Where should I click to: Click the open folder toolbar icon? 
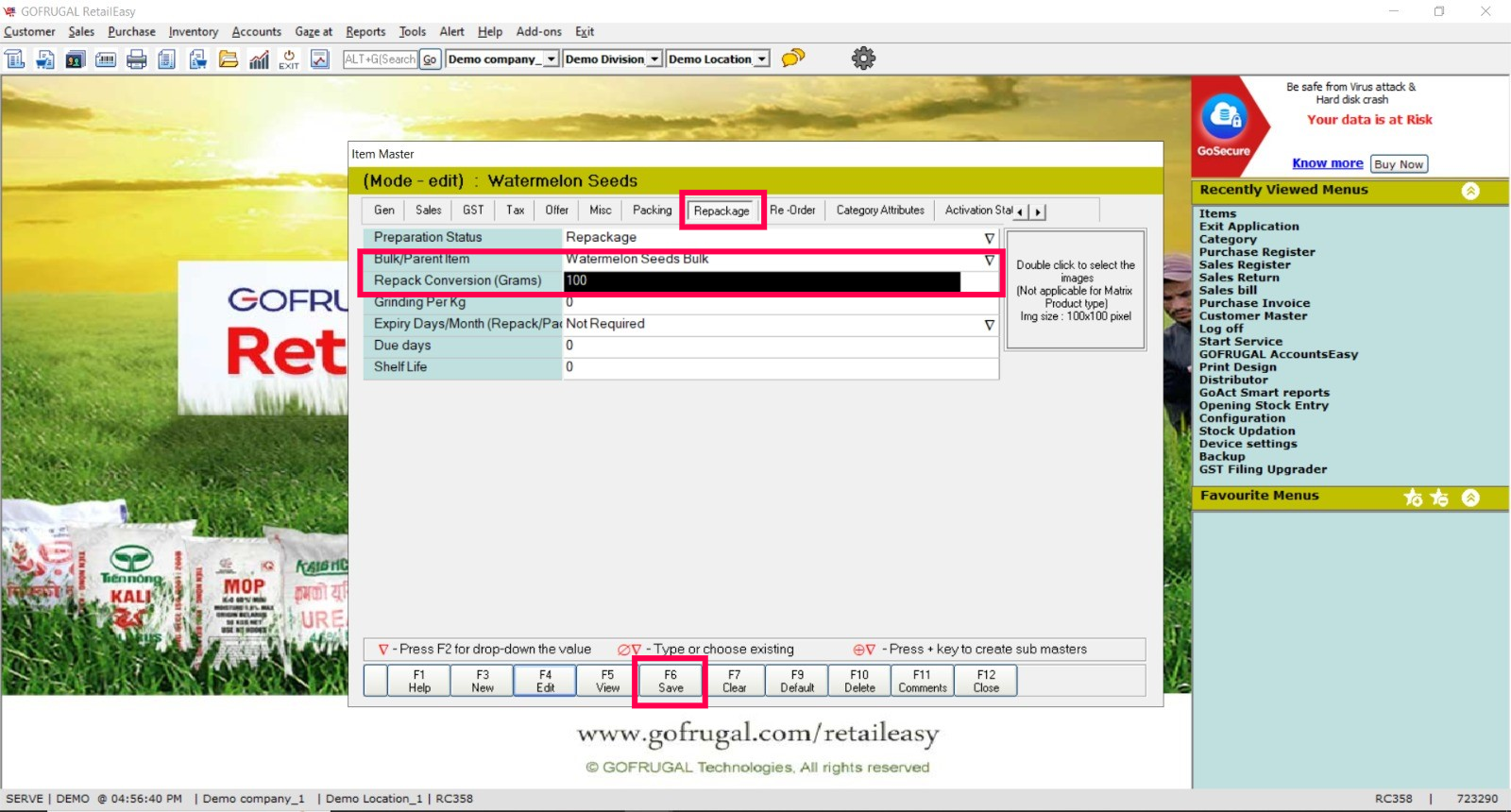click(229, 59)
